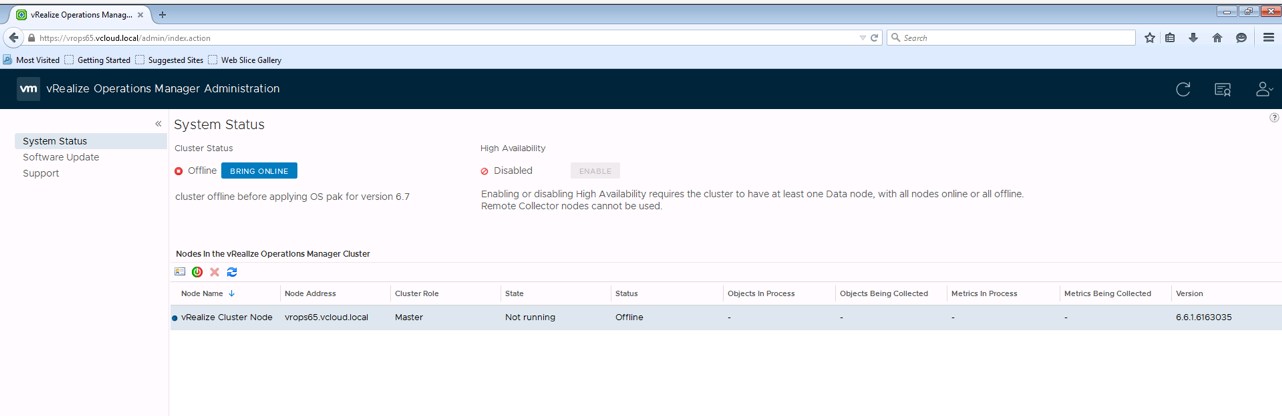
Task: Select System Status in the sidebar
Action: [91, 141]
